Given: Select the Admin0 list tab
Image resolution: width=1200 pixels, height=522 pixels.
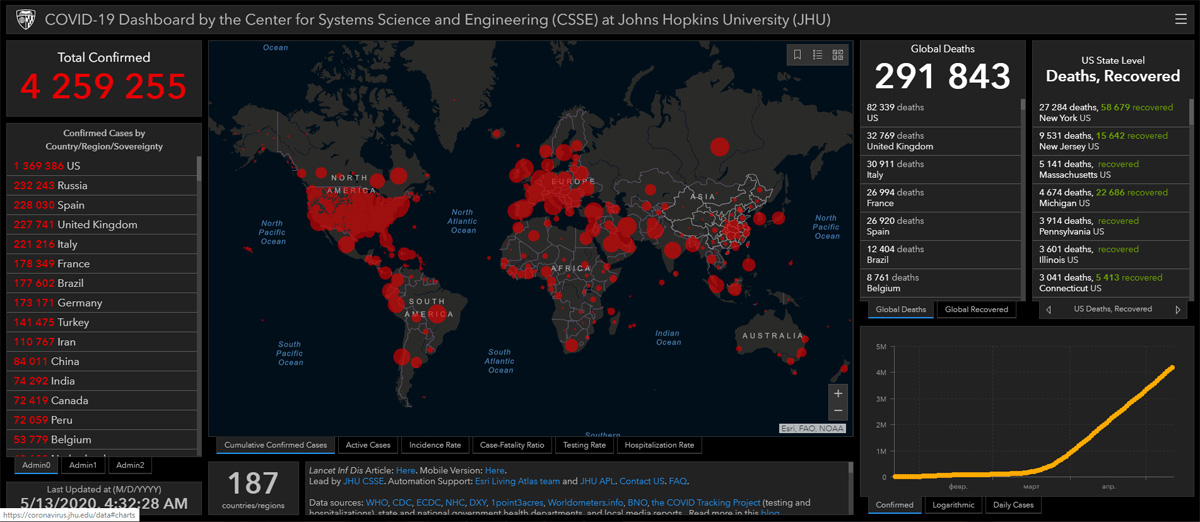Looking at the screenshot, I should pos(36,465).
